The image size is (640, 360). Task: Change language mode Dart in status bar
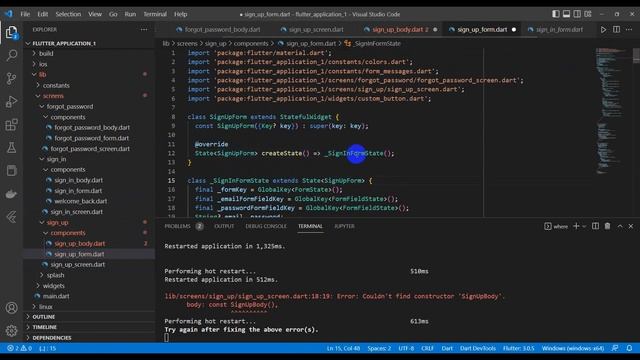pyautogui.click(x=447, y=348)
